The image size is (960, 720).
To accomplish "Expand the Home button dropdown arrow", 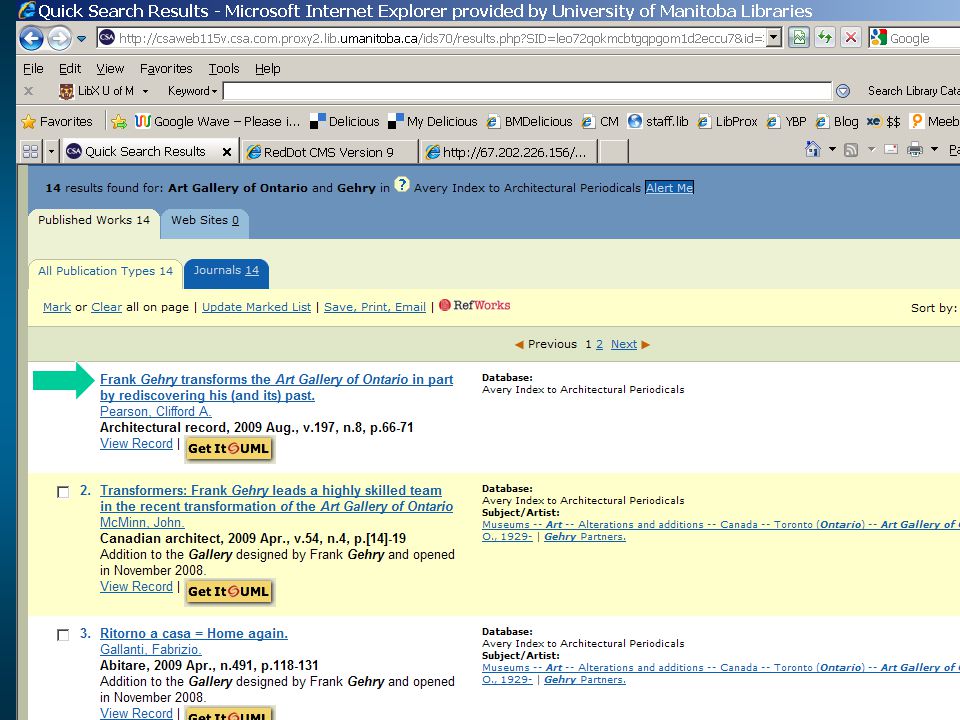I will (832, 149).
